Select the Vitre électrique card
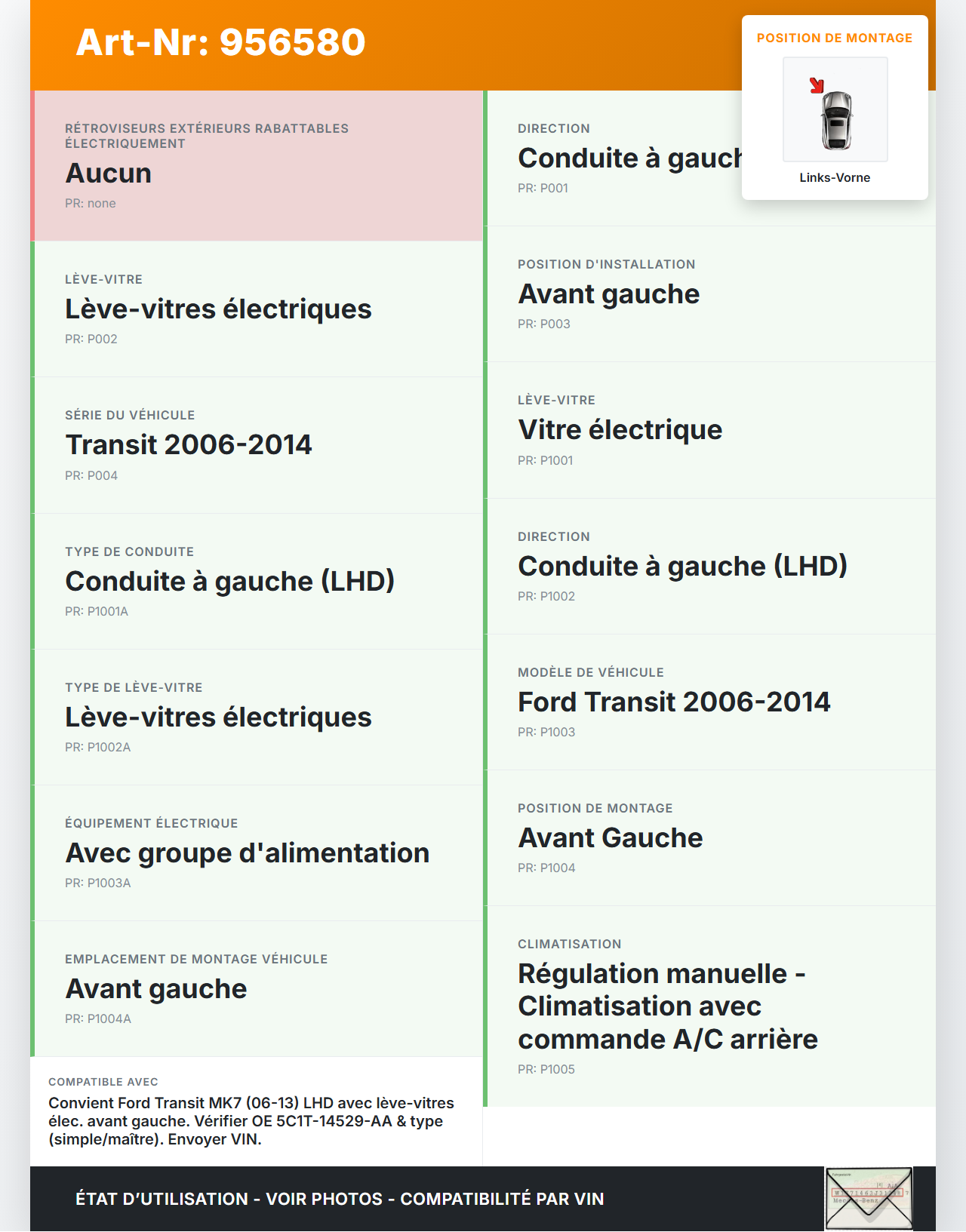This screenshot has width=966, height=1232. 709,430
